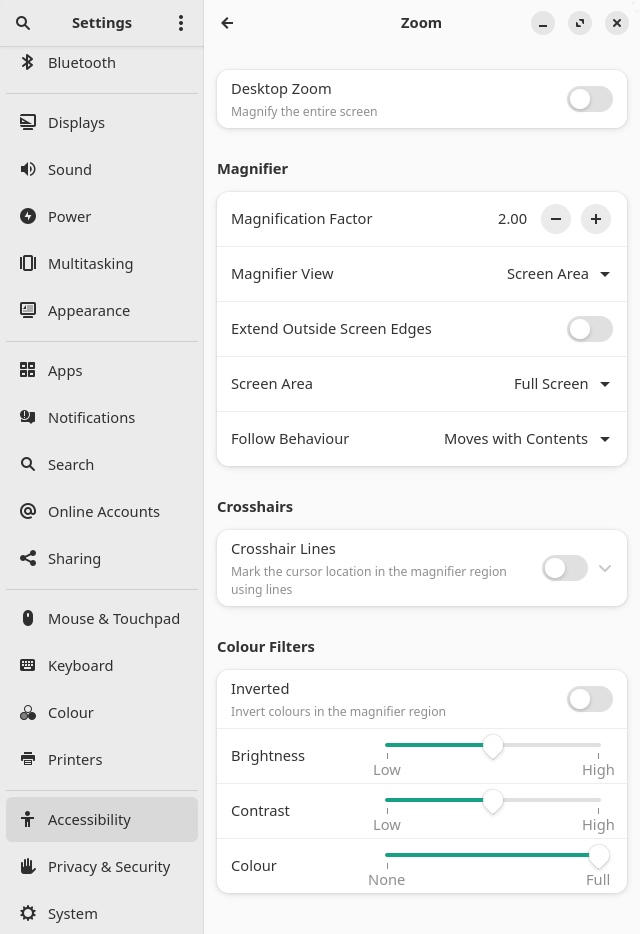Enable Extend Outside Screen Edges switch
This screenshot has width=640, height=934.
point(589,329)
